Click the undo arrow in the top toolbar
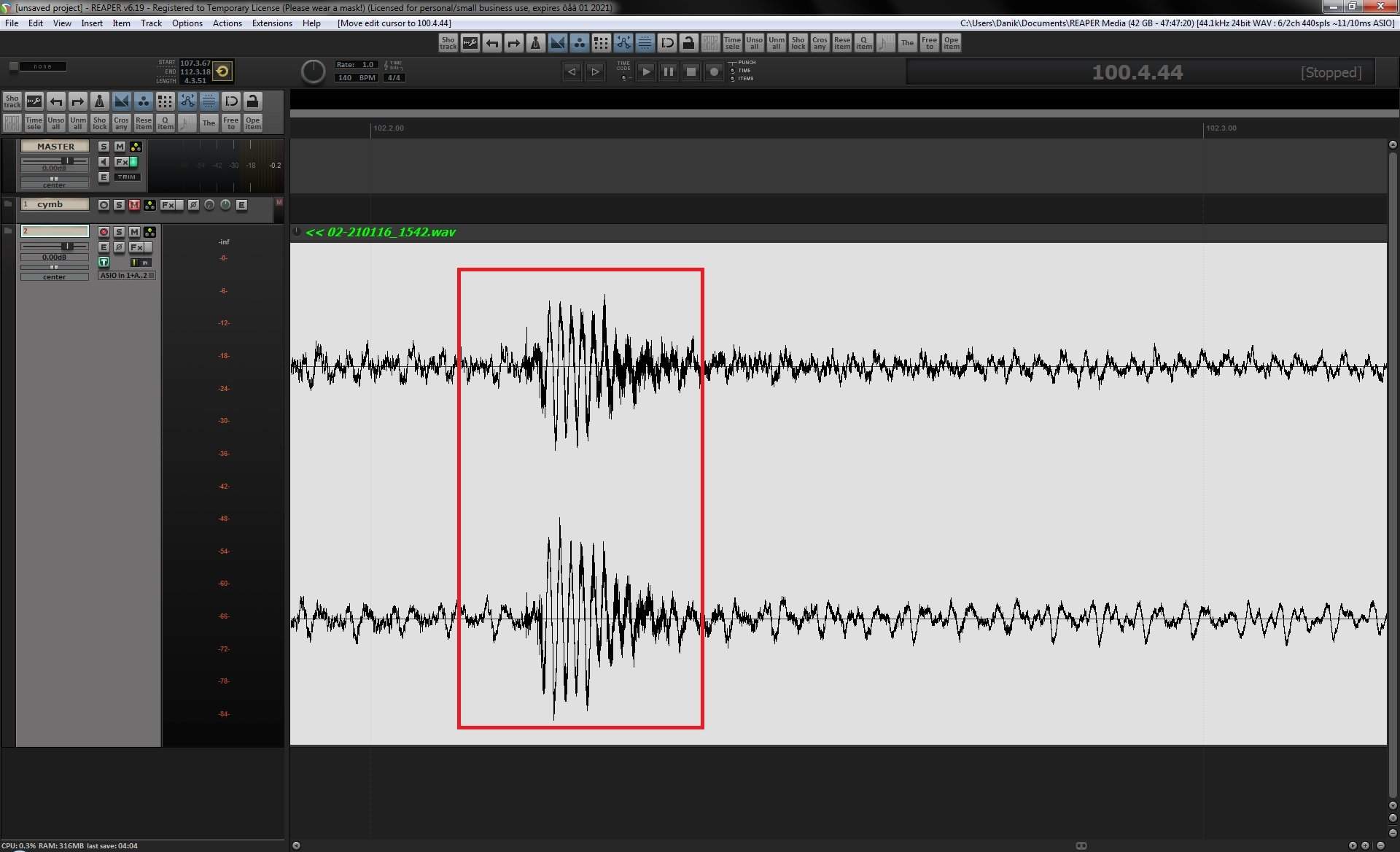 [492, 43]
